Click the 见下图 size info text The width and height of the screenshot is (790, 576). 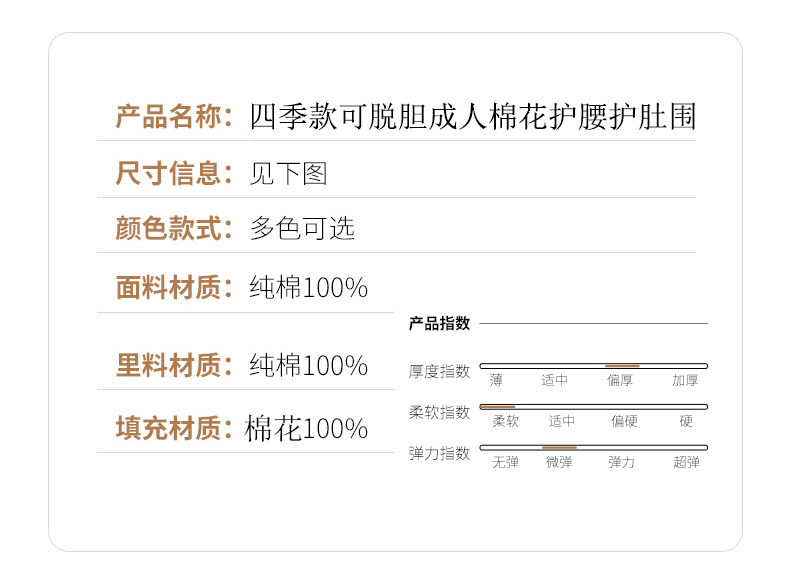pos(288,173)
